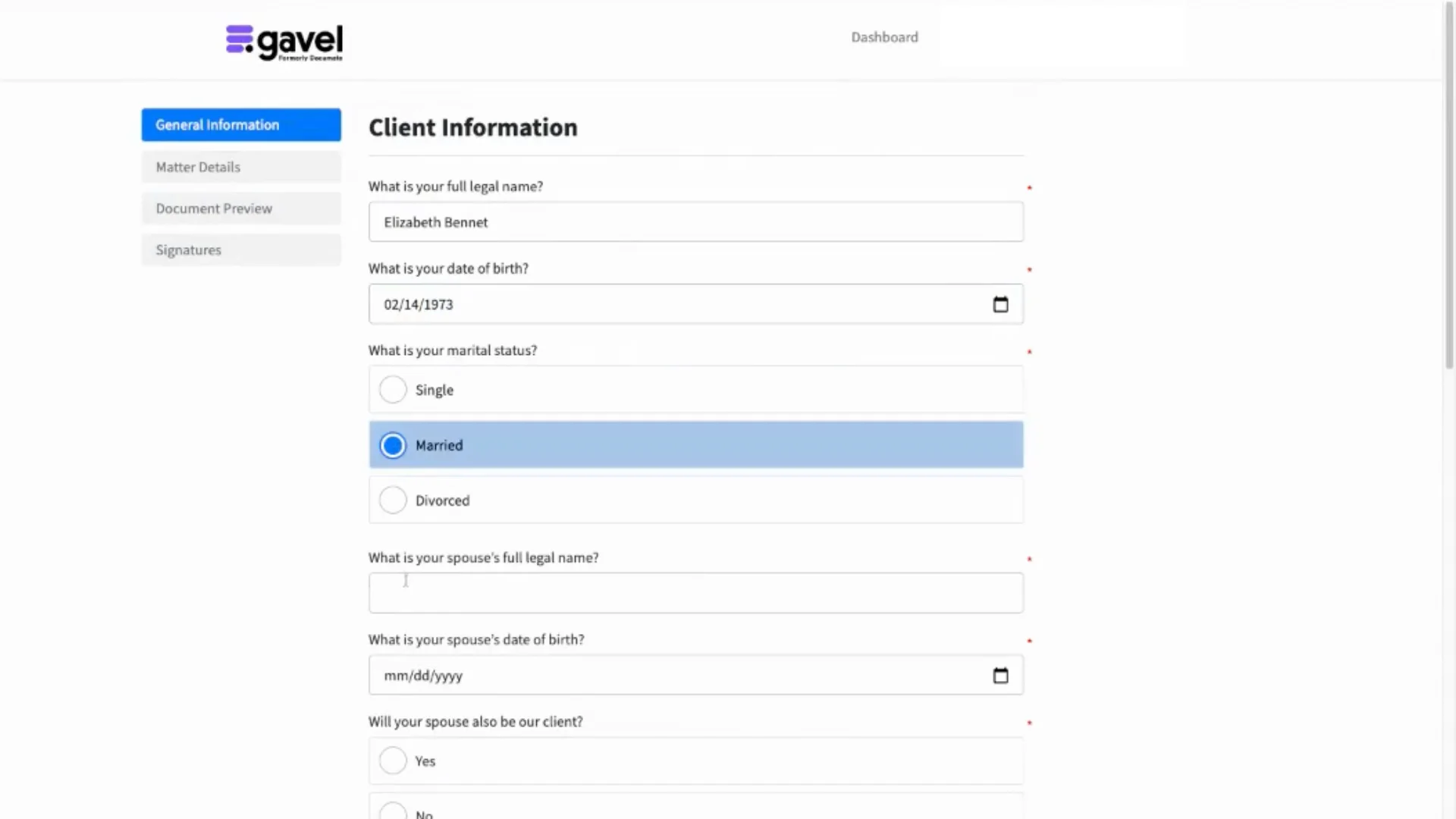1456x819 pixels.
Task: Open the General Information section
Action: tap(240, 125)
